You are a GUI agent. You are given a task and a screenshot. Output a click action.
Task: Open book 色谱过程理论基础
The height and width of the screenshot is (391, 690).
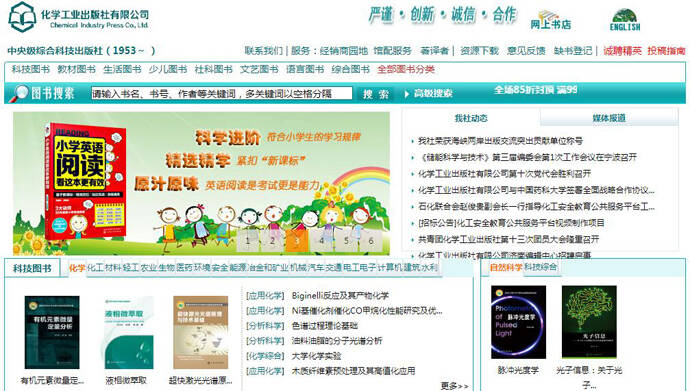click(x=325, y=326)
